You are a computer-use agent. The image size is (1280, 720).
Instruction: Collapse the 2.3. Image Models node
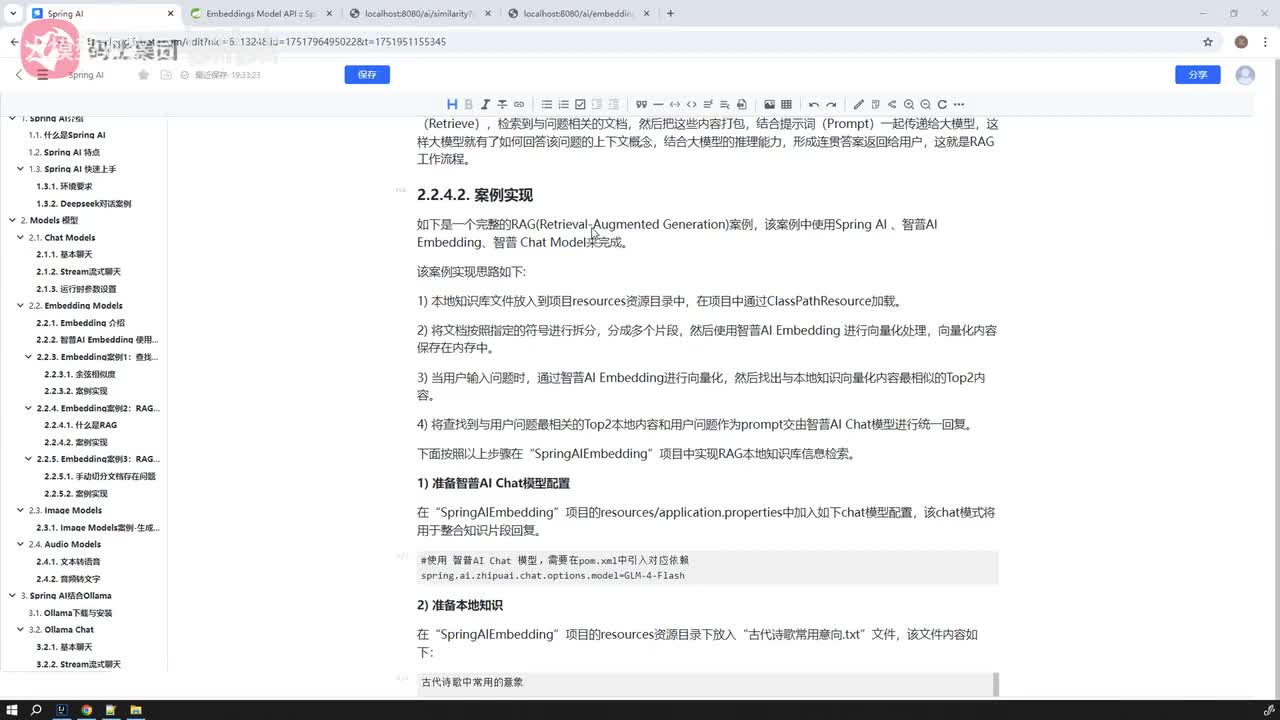[20, 510]
